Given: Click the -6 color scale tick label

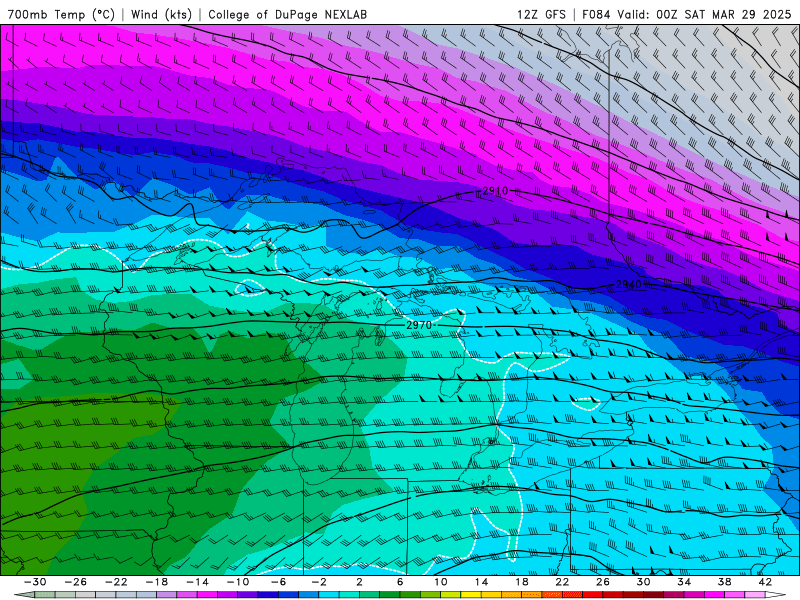Looking at the screenshot, I should point(278,582).
